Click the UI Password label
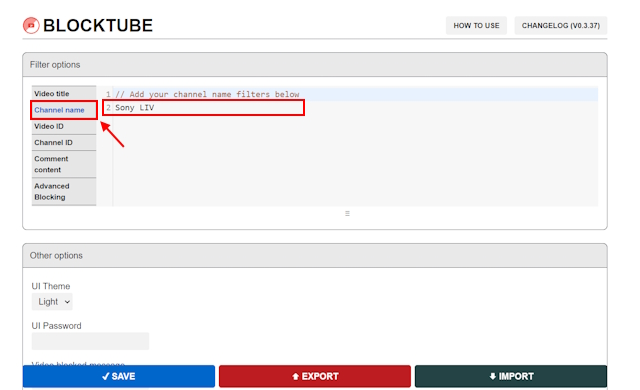Viewport: 640px width, 390px height. tap(56, 326)
